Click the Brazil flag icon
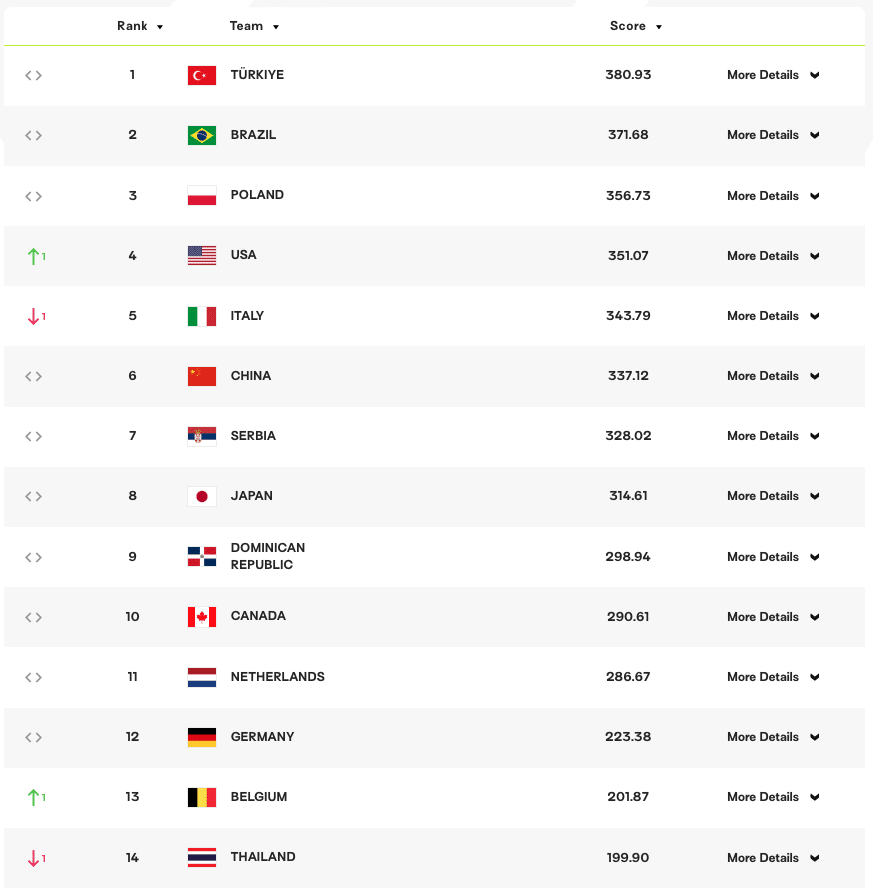Viewport: 873px width, 890px height. point(201,135)
